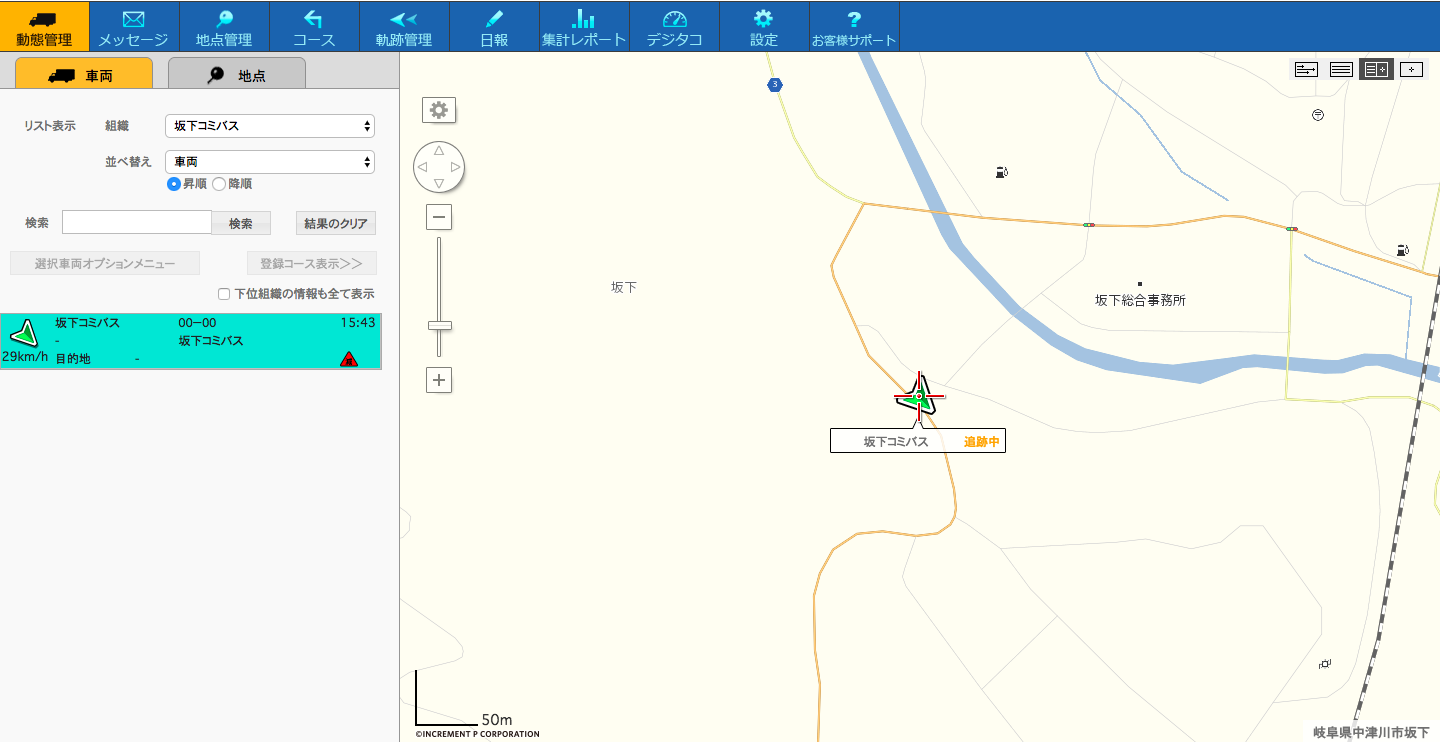Viewport: 1440px width, 742px height.
Task: Click the gas station icon near the traffic signal
Action: [x=1001, y=173]
